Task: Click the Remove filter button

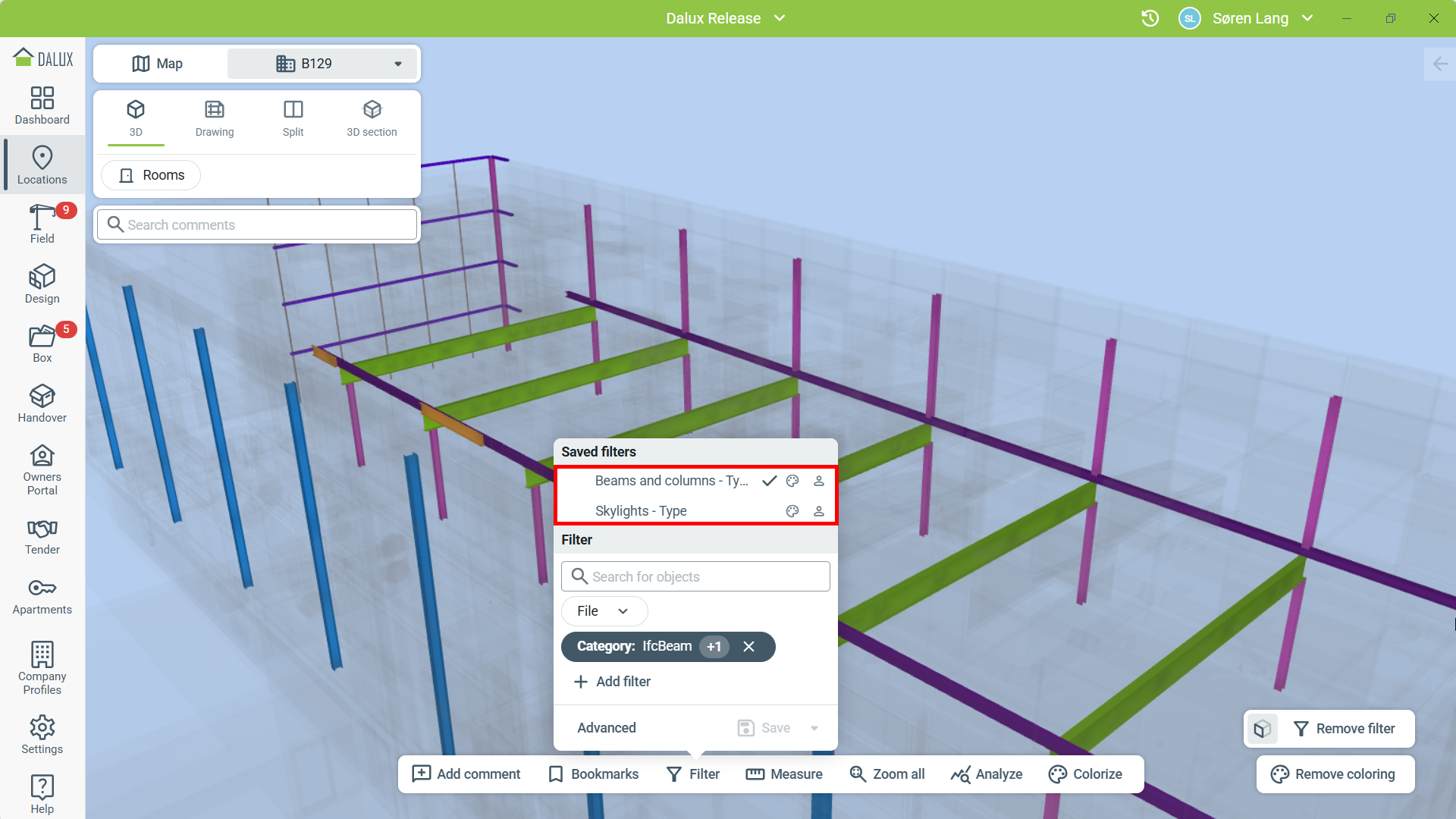Action: click(1345, 729)
